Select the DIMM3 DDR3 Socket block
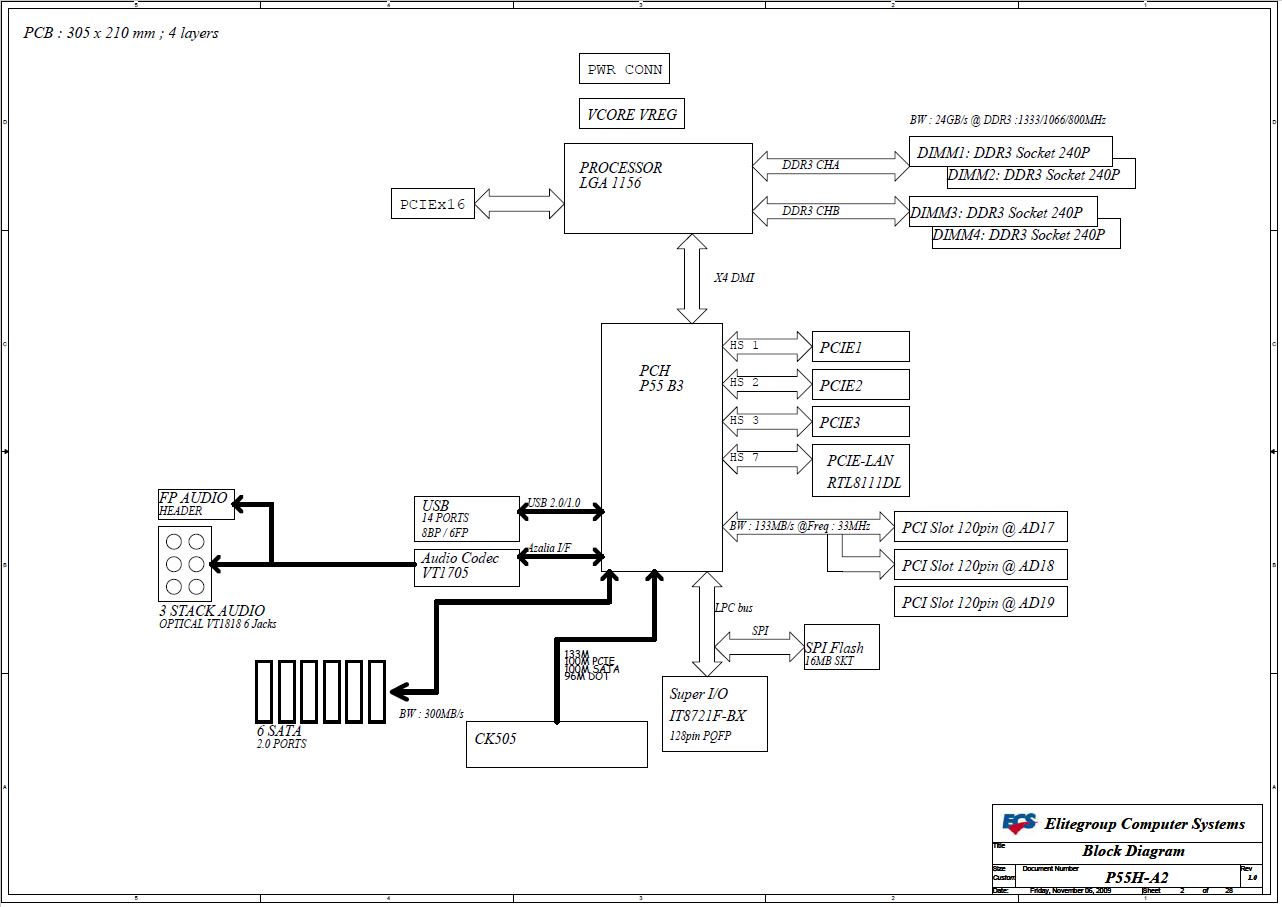The height and width of the screenshot is (907, 1282). click(1003, 212)
